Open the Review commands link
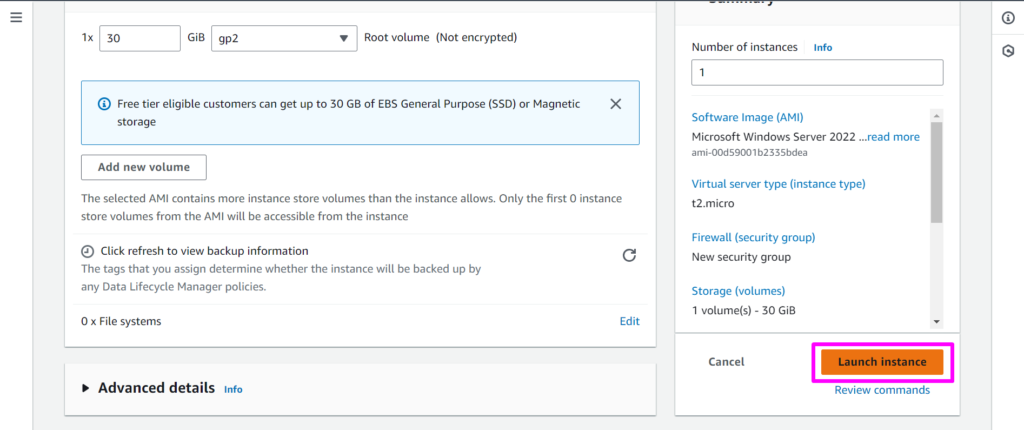Image resolution: width=1024 pixels, height=430 pixels. [882, 390]
